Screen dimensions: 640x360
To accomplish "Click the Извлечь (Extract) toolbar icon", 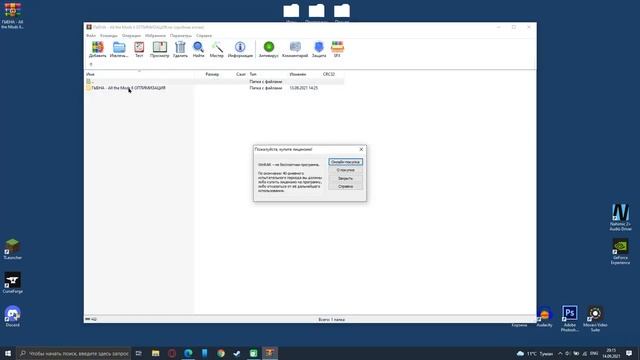I will pyautogui.click(x=119, y=49).
